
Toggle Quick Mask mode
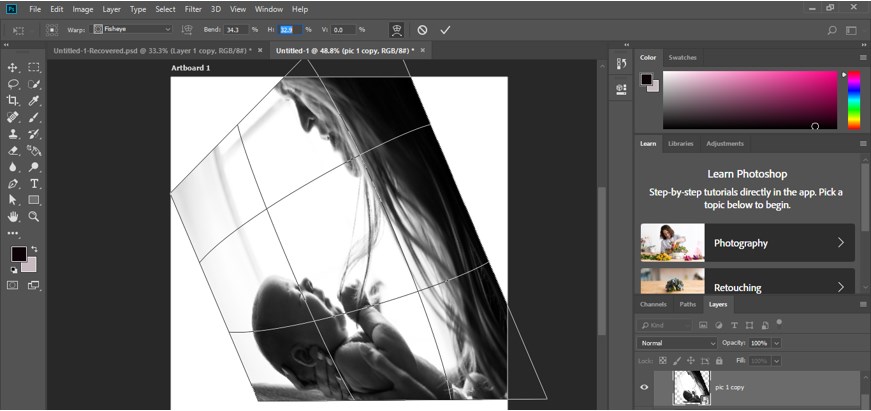[x=12, y=285]
